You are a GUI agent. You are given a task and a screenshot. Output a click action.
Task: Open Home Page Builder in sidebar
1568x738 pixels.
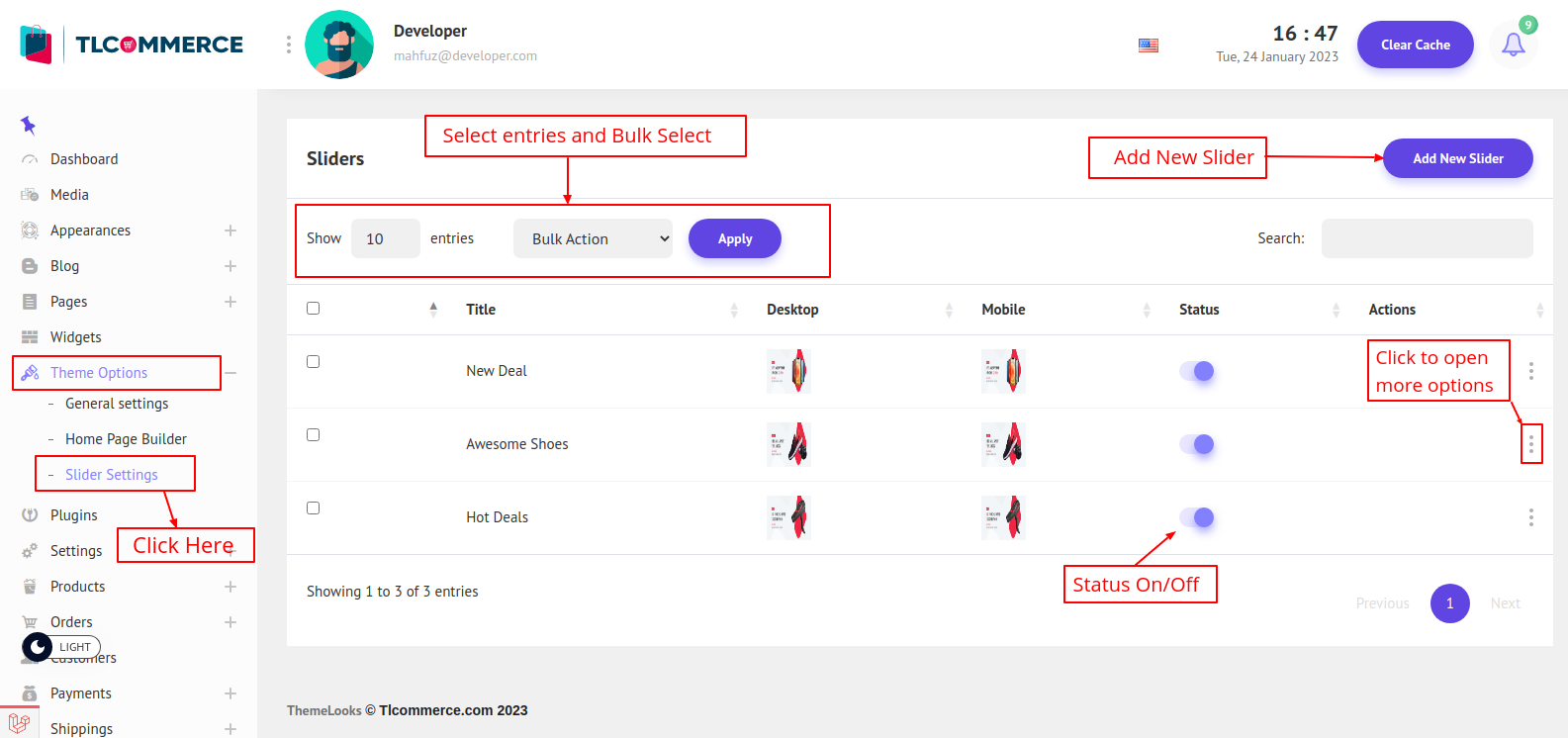click(x=126, y=439)
